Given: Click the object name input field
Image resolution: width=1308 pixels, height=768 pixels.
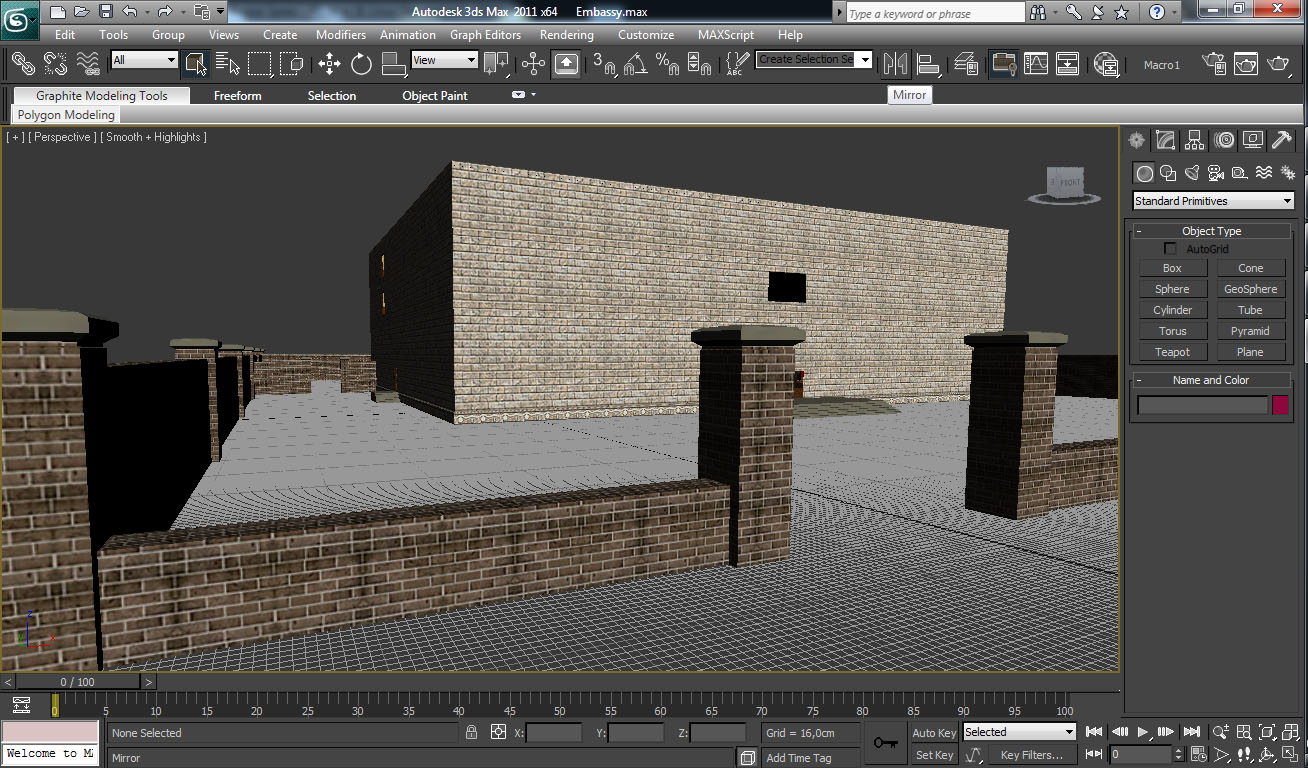Looking at the screenshot, I should (x=1202, y=405).
